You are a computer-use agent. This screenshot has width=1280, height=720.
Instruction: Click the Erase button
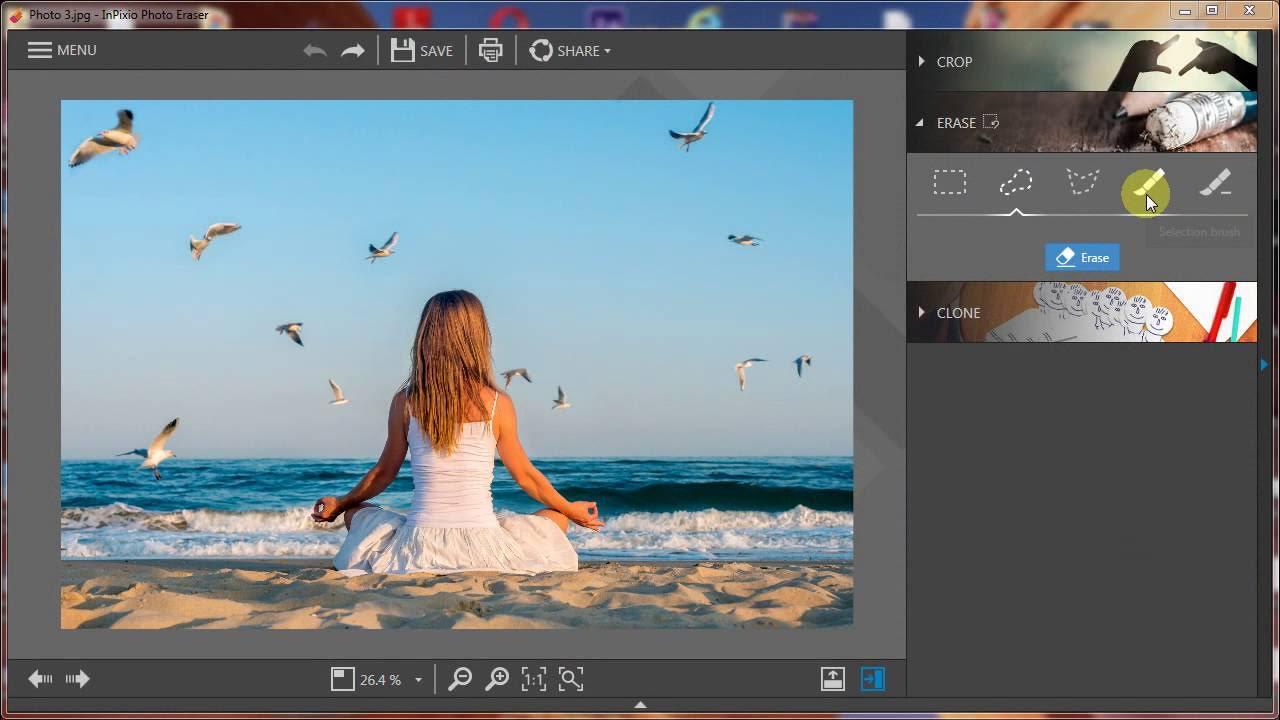tap(1082, 257)
